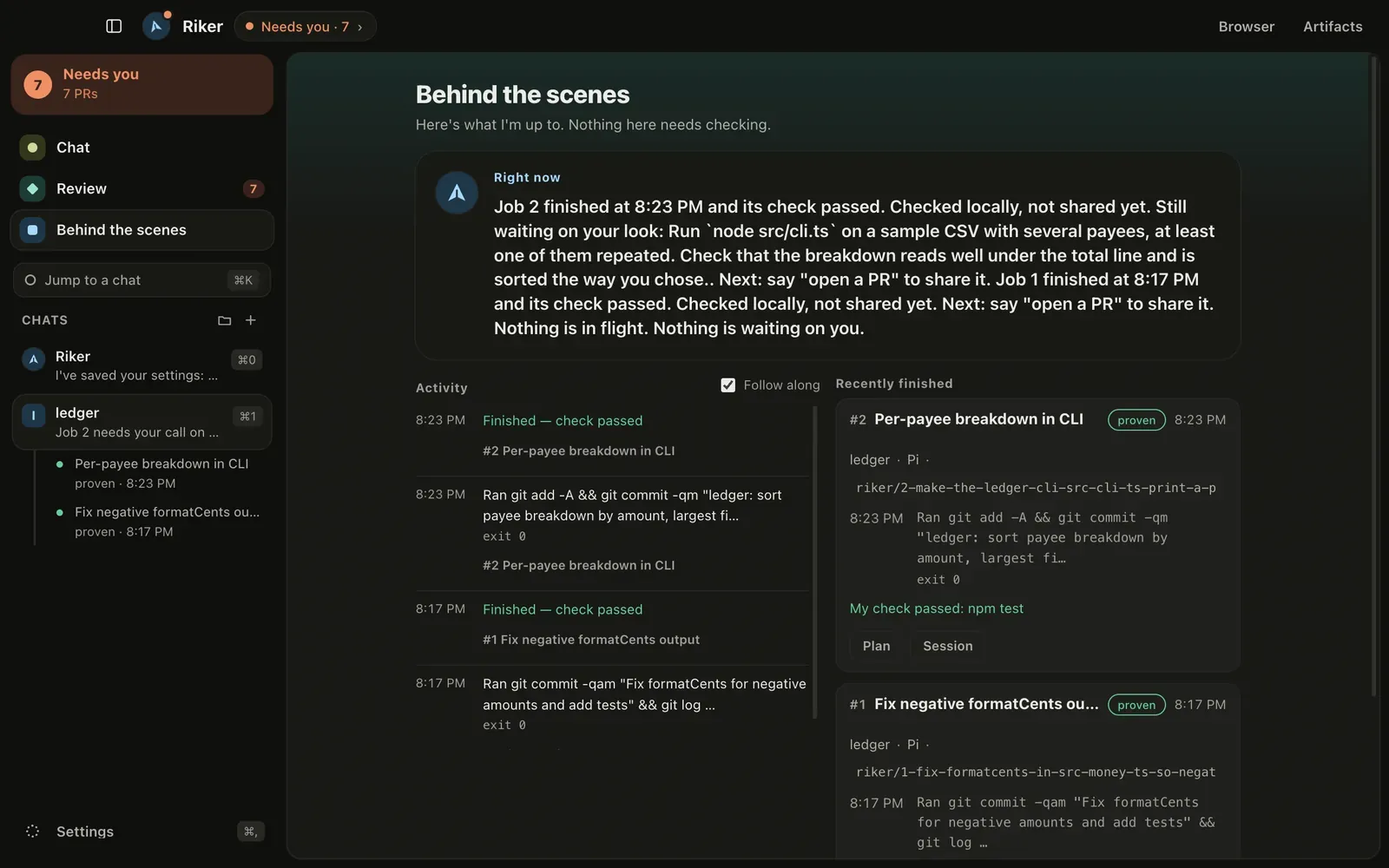This screenshot has width=1389, height=868.
Task: Click the proven badge on job #2
Action: (x=1136, y=420)
